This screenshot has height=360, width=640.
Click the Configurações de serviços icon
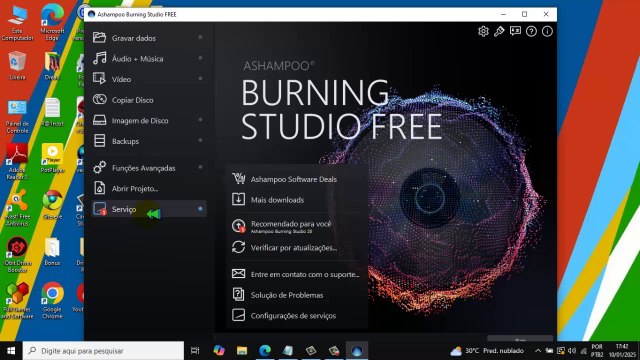click(x=238, y=315)
